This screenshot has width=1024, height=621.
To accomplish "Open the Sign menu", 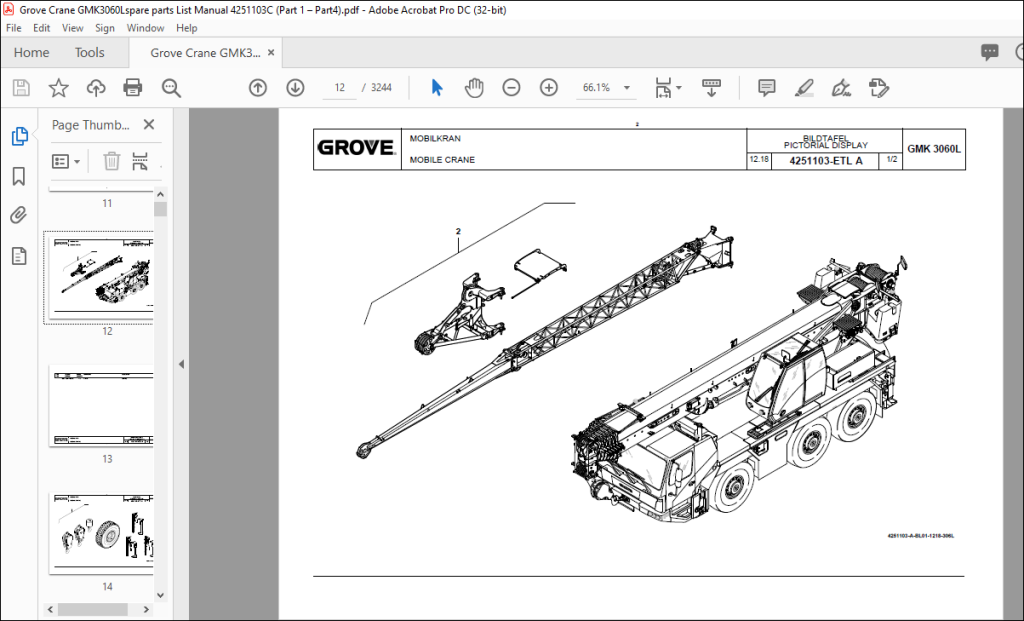I will coord(104,28).
